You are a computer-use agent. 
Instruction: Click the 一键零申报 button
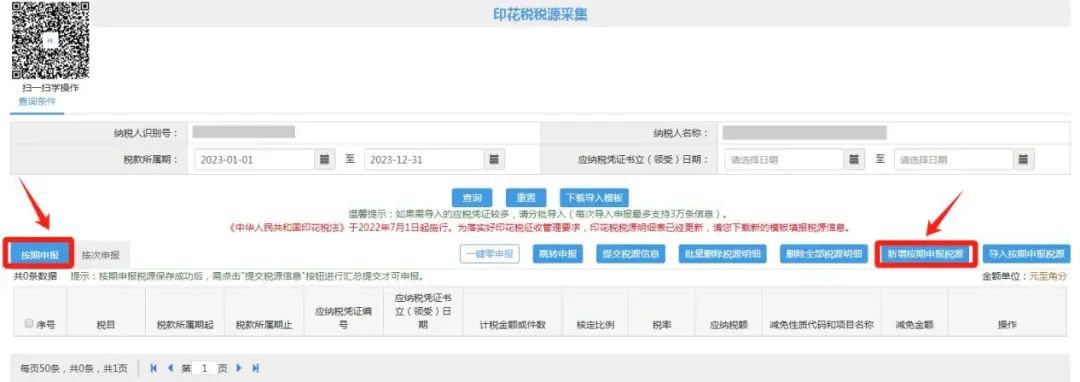tap(490, 254)
